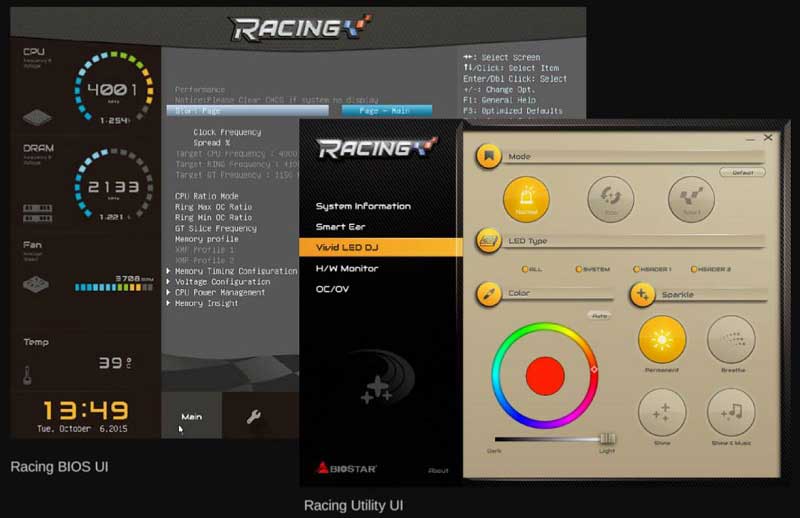
Task: Open the About link in utility
Action: click(438, 471)
